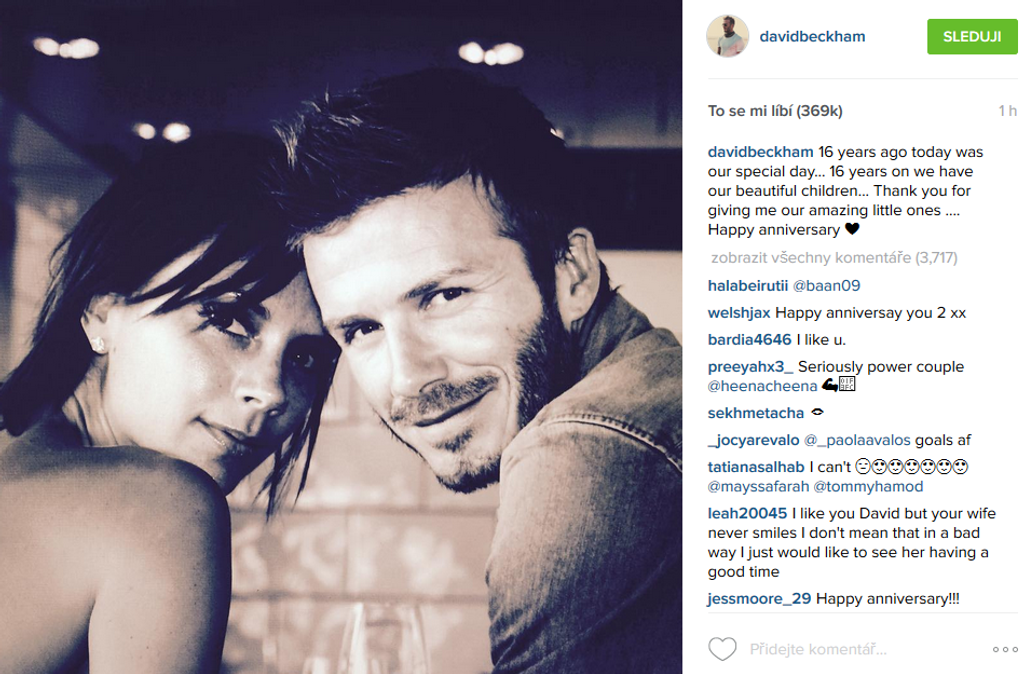Open the @heenacheena mention link
The height and width of the screenshot is (674, 1024).
(762, 386)
